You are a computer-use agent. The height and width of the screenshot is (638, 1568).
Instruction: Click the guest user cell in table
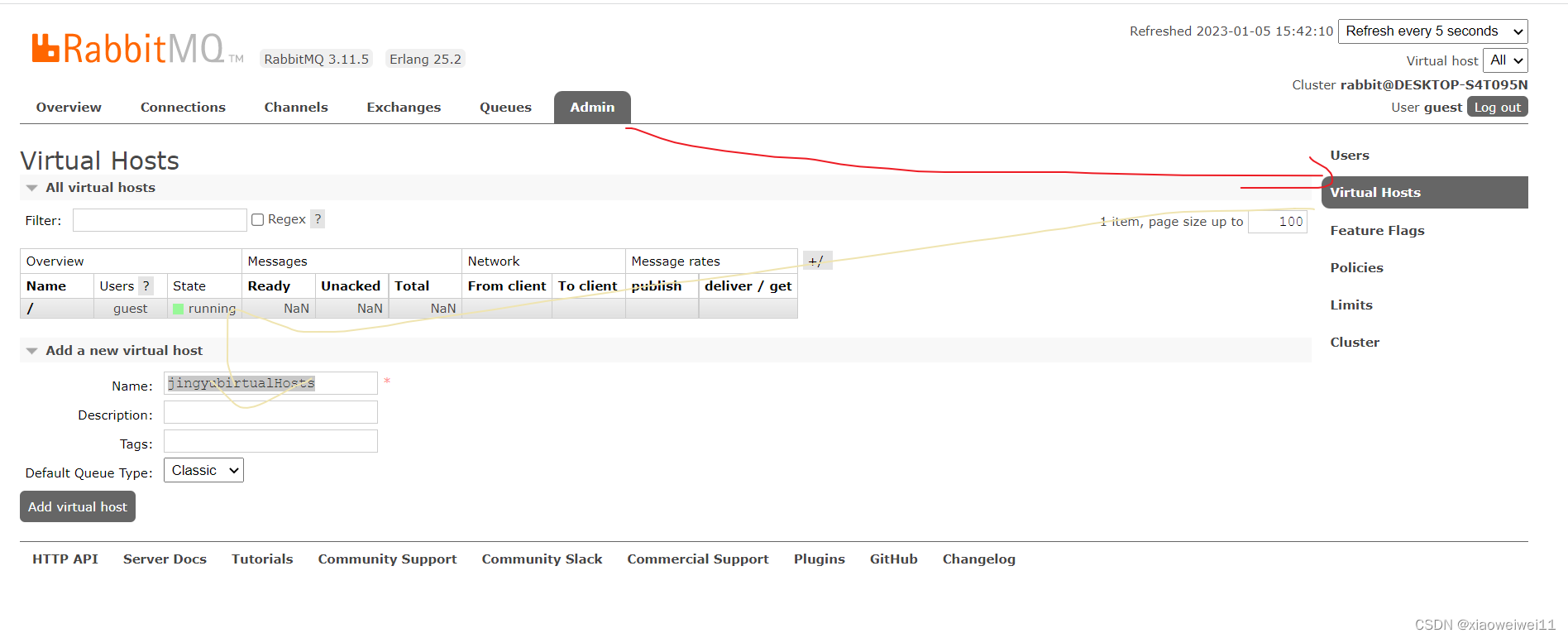130,309
